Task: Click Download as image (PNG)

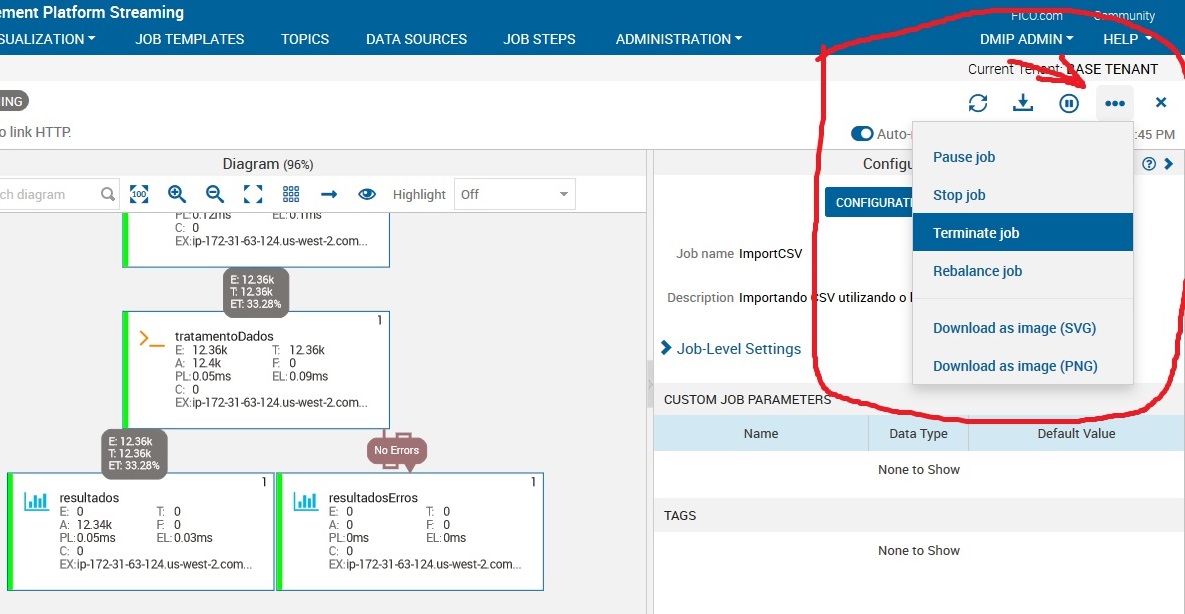Action: point(1015,366)
